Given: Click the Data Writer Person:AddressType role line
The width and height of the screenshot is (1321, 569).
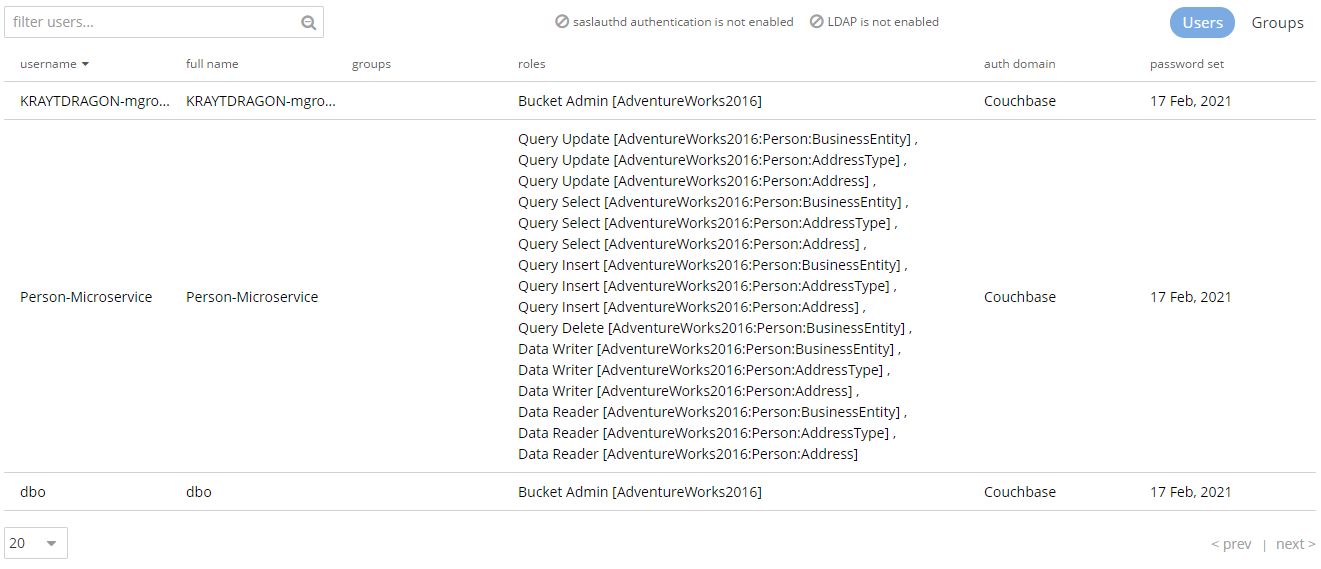Looking at the screenshot, I should pyautogui.click(x=700, y=370).
